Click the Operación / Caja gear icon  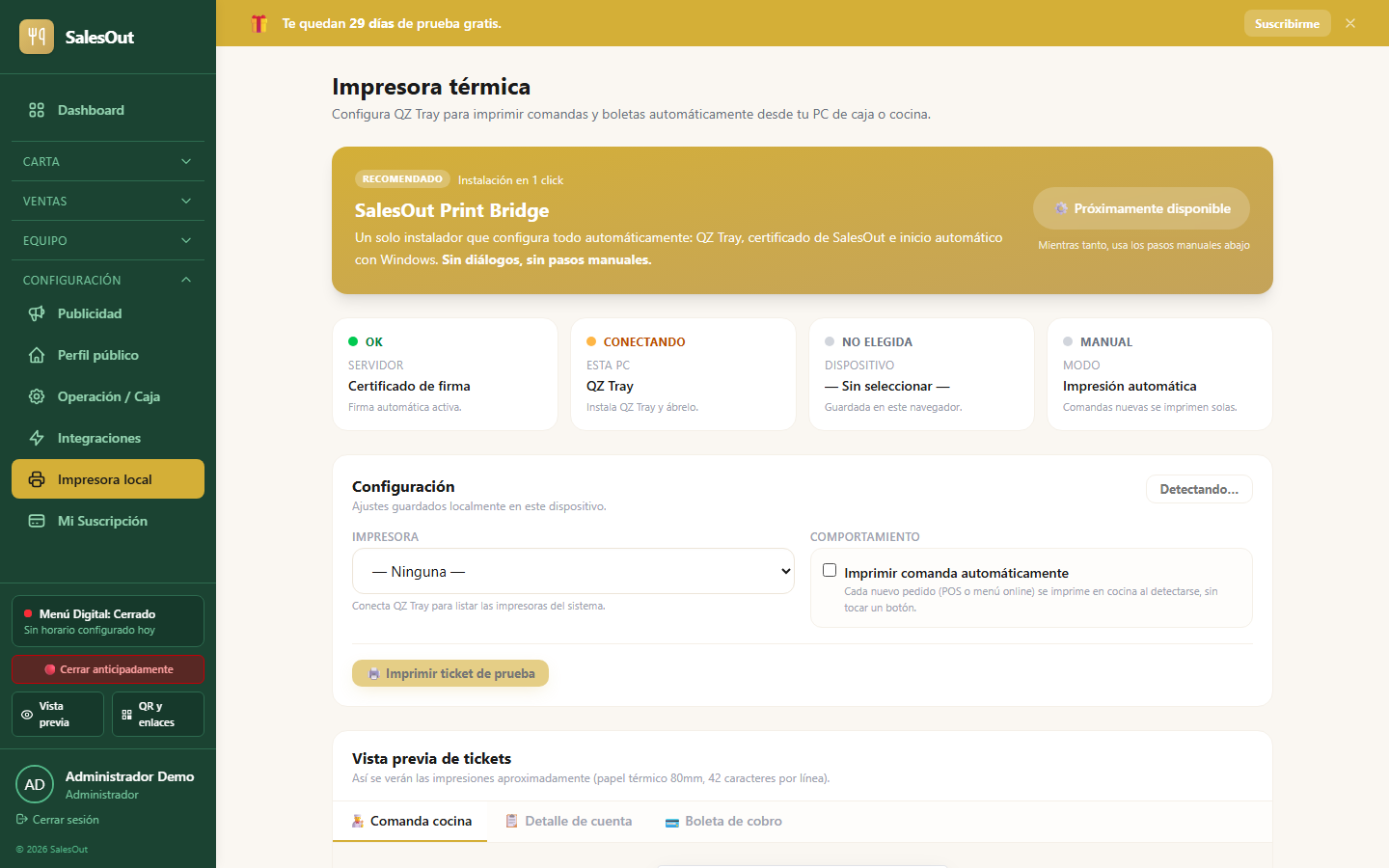pyautogui.click(x=37, y=396)
